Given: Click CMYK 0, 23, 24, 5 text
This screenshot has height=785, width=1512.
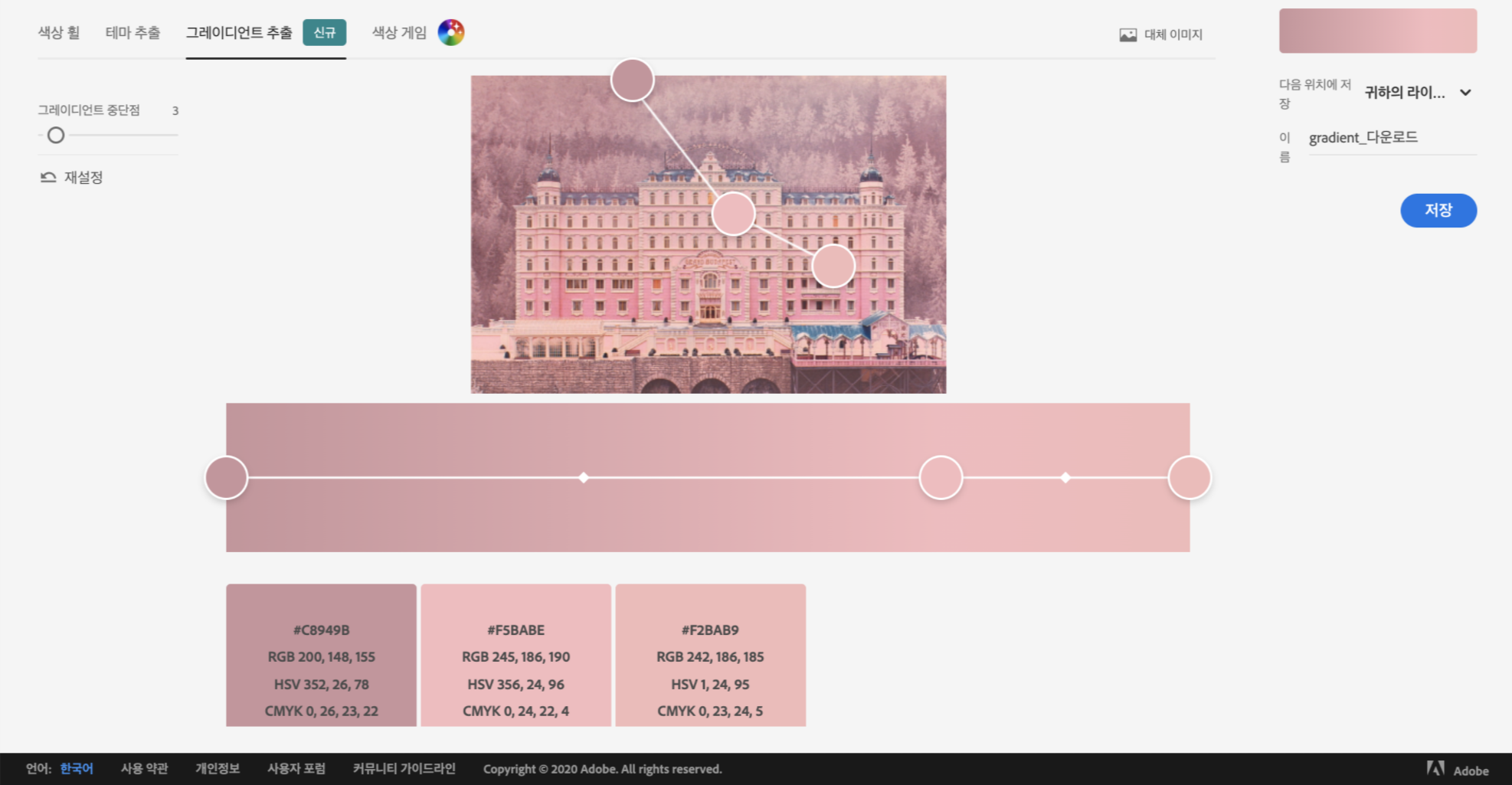Looking at the screenshot, I should 710,711.
